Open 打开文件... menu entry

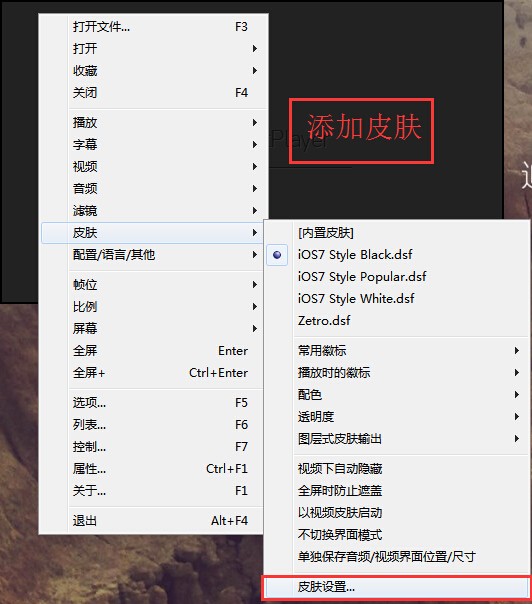coord(153,27)
